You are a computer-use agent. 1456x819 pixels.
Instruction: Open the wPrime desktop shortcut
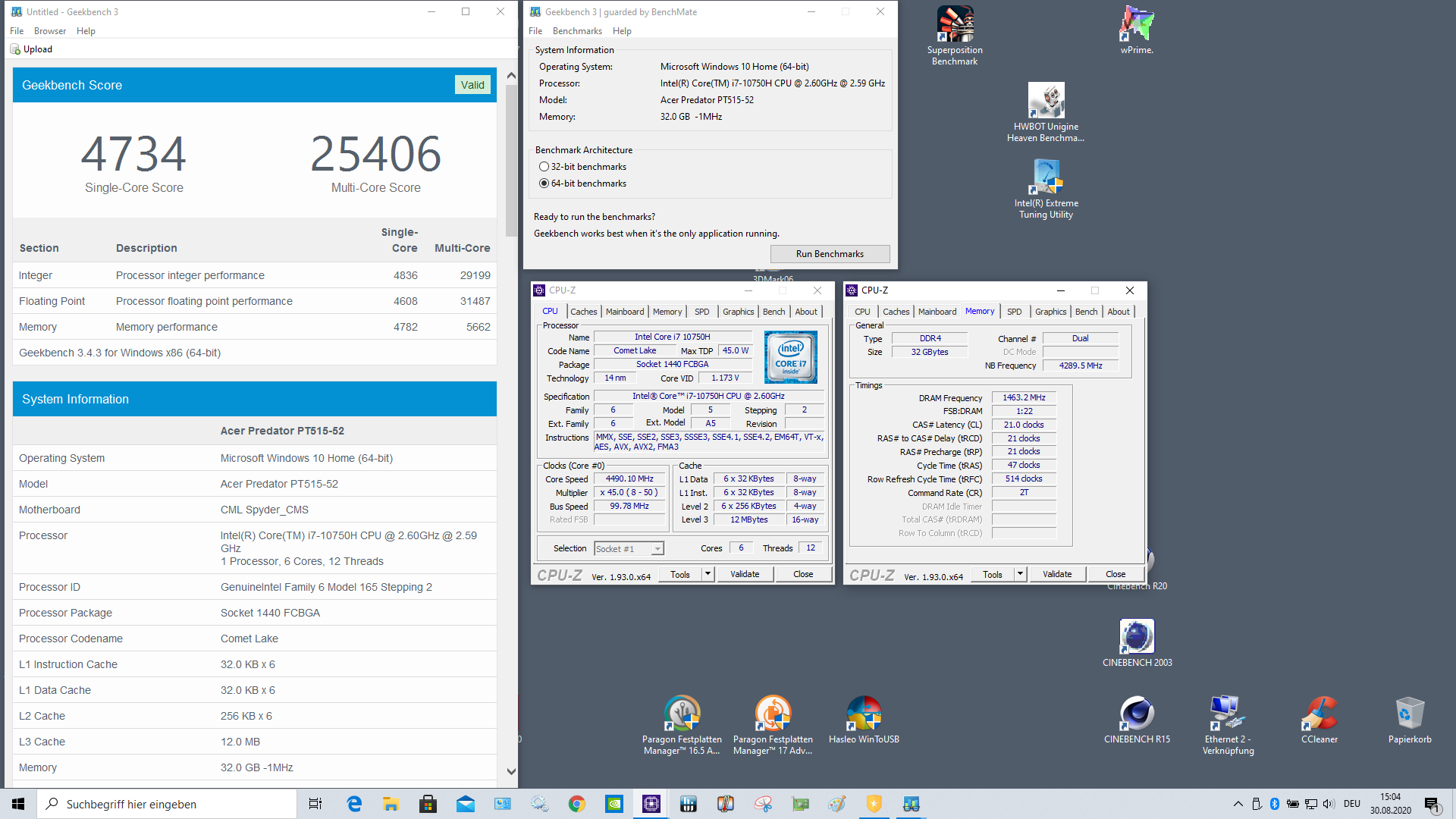[1137, 30]
